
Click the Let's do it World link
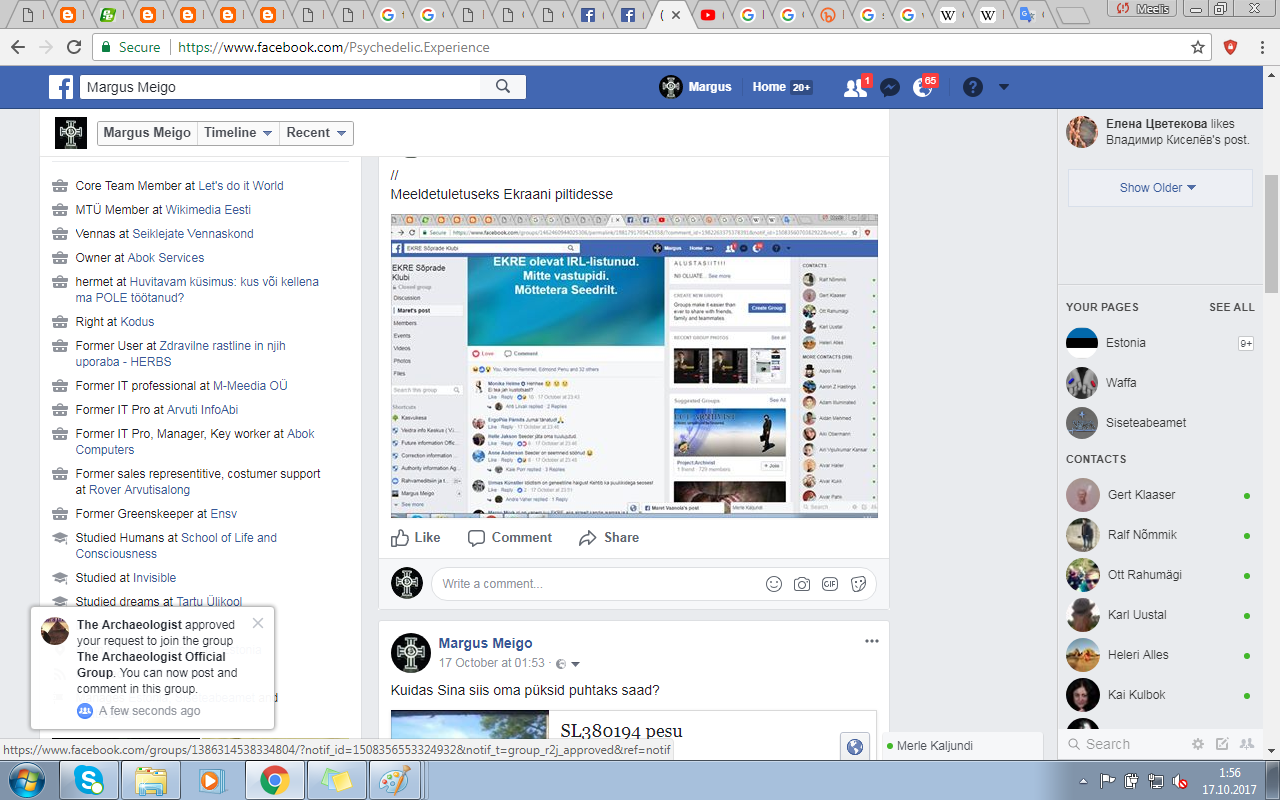click(x=241, y=186)
